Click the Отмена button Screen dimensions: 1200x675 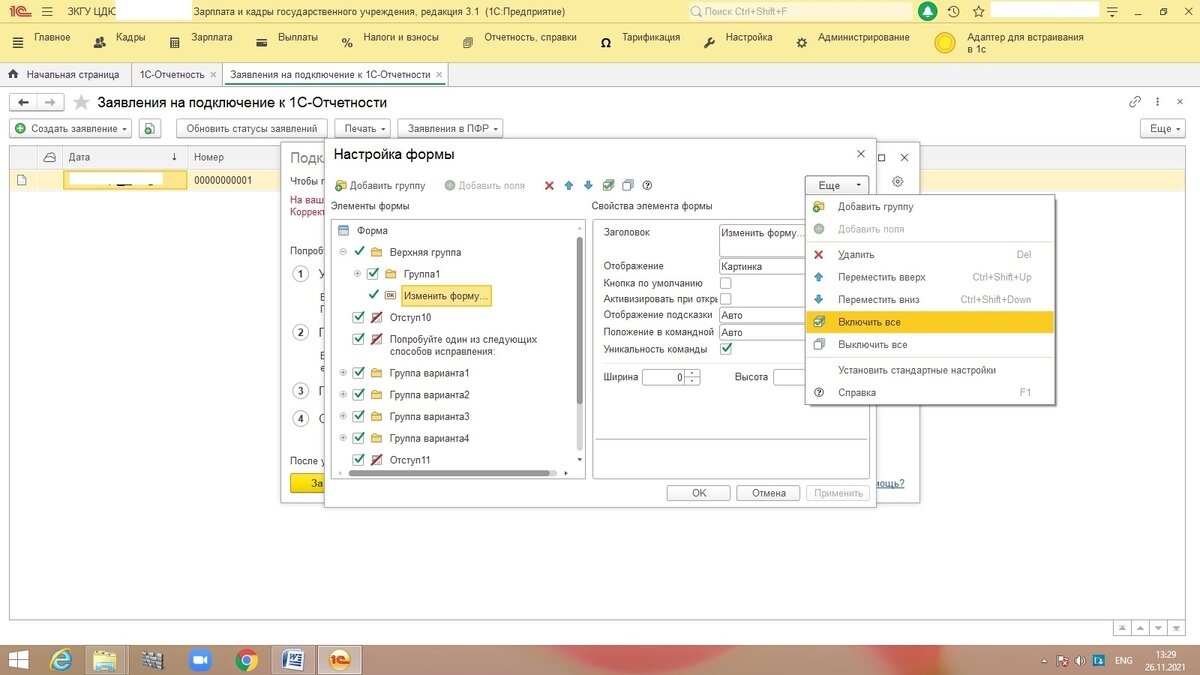click(769, 493)
